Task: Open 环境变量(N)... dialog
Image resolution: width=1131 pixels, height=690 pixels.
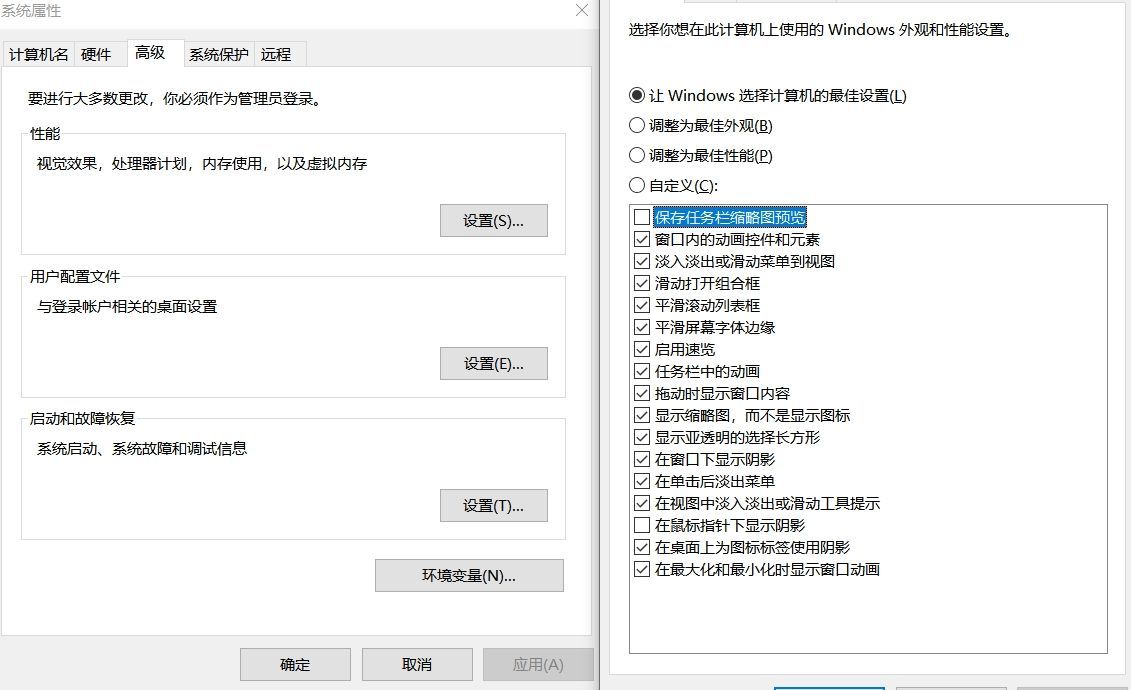Action: click(469, 575)
